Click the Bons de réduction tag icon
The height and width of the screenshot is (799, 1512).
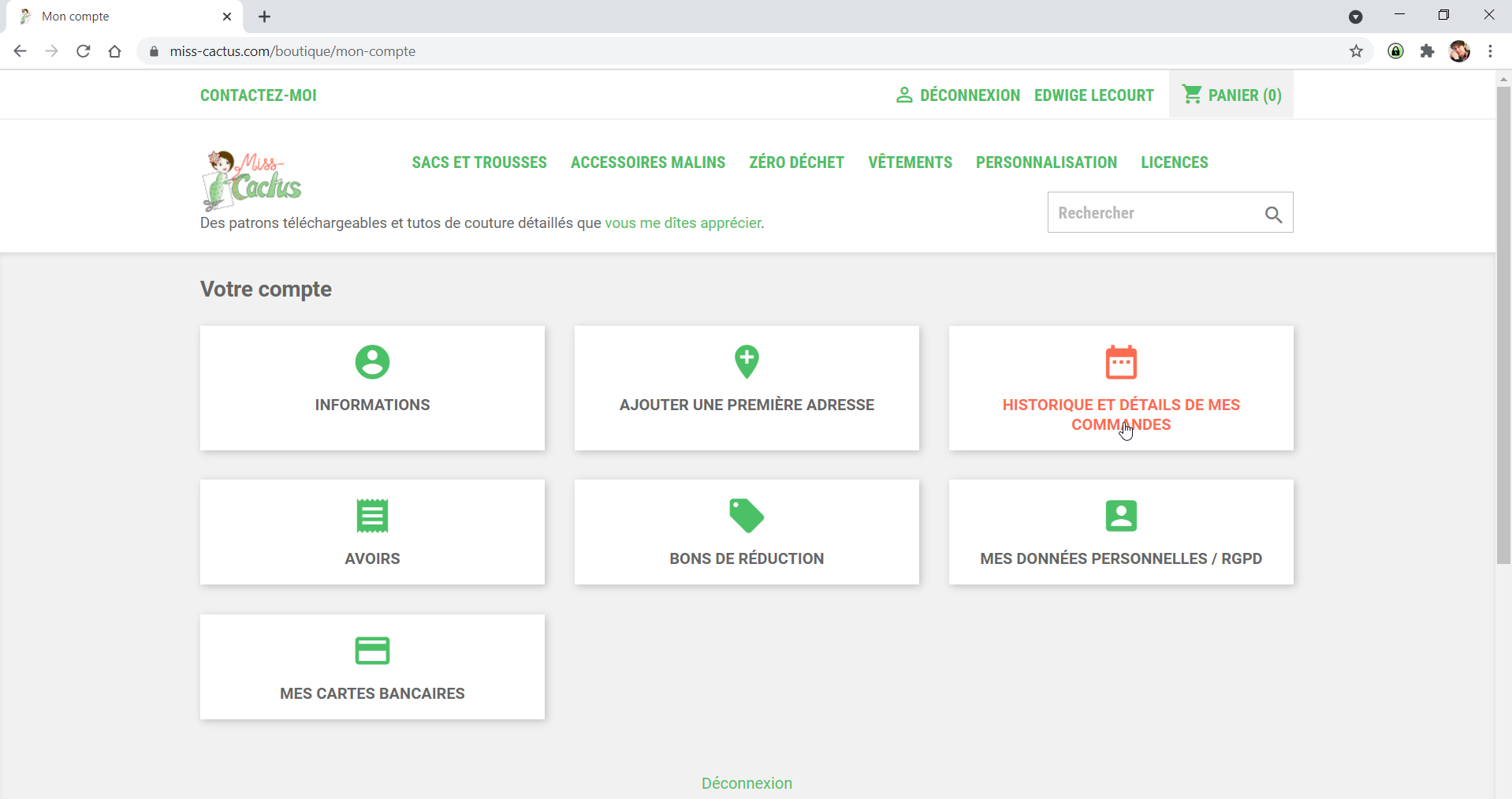click(747, 516)
